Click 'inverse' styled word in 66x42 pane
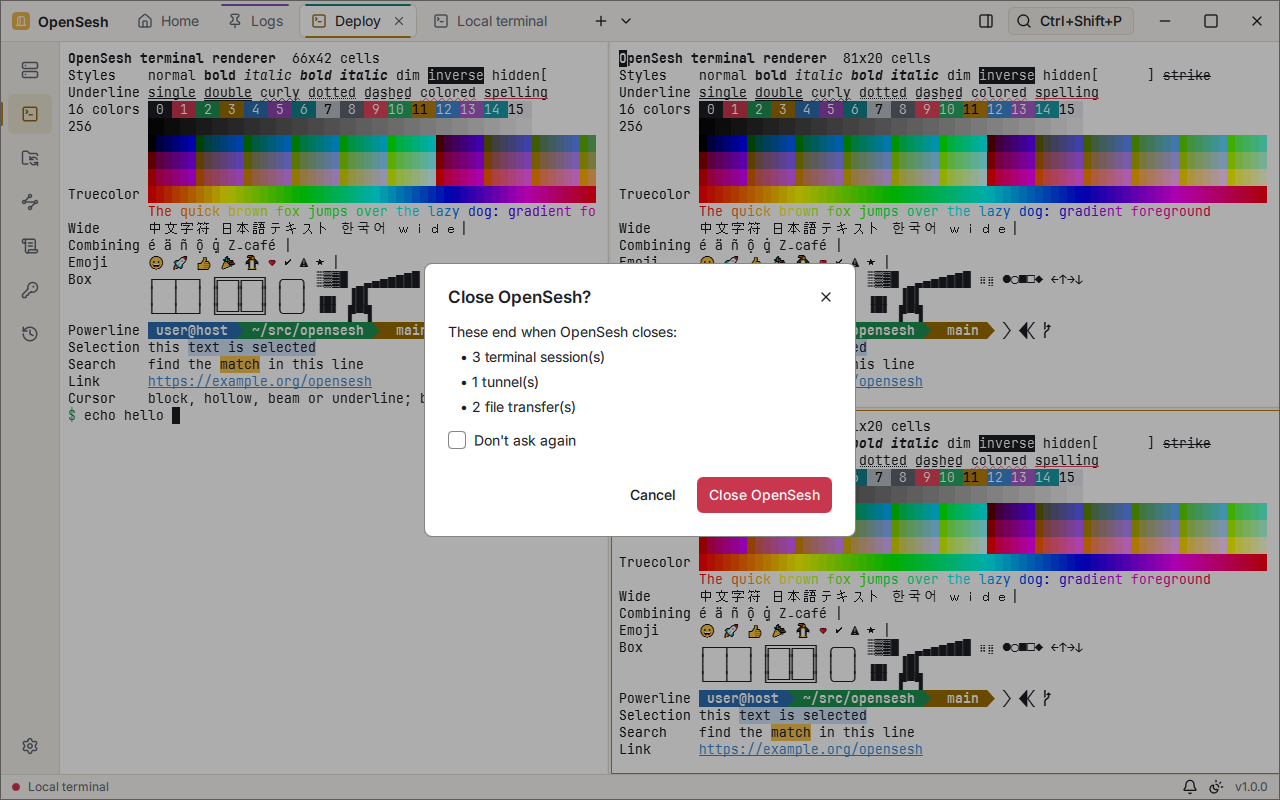Image resolution: width=1280 pixels, height=800 pixels. tap(456, 75)
